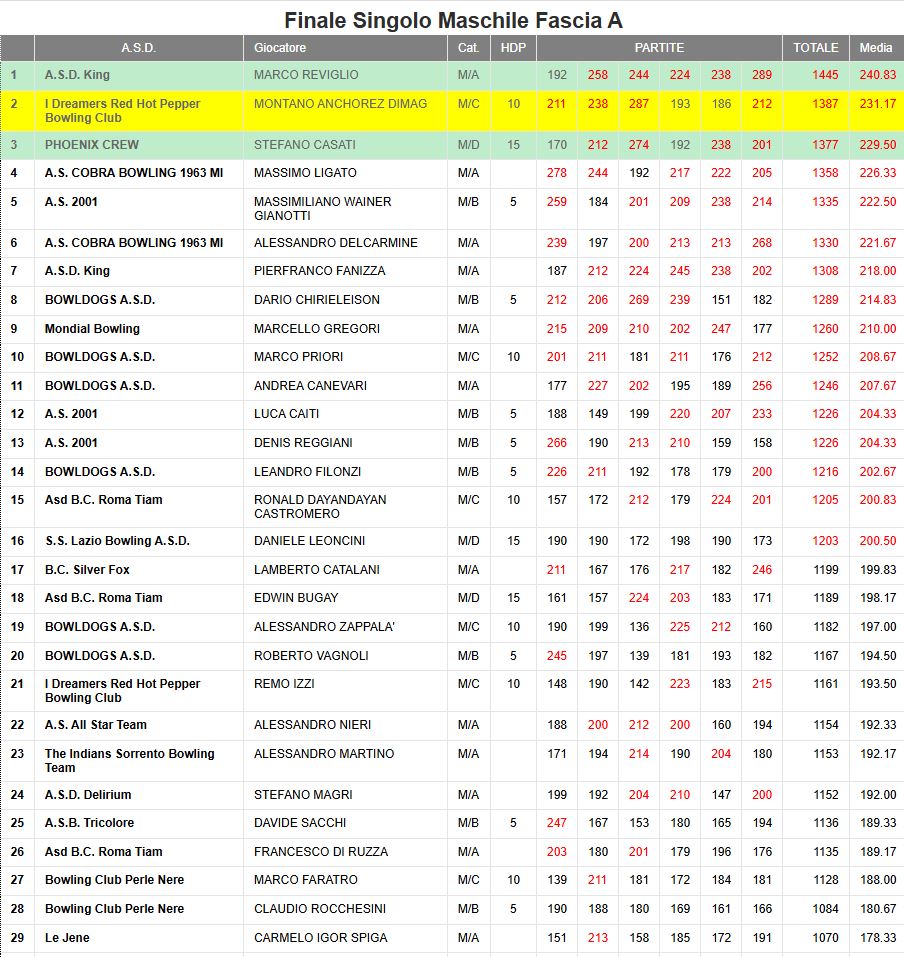Select the B.C. Silver Fox team
This screenshot has width=904, height=957.
[87, 570]
